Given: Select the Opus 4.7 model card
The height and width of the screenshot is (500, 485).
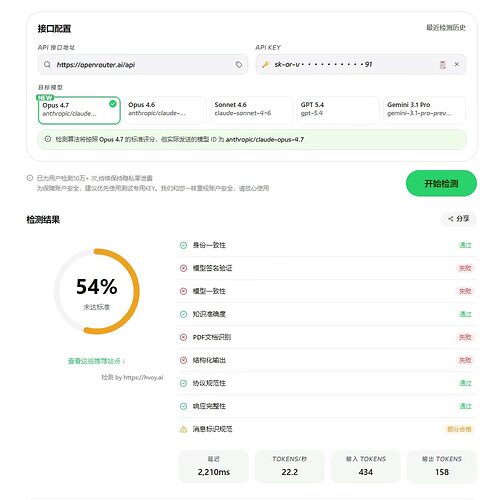Looking at the screenshot, I should click(79, 110).
